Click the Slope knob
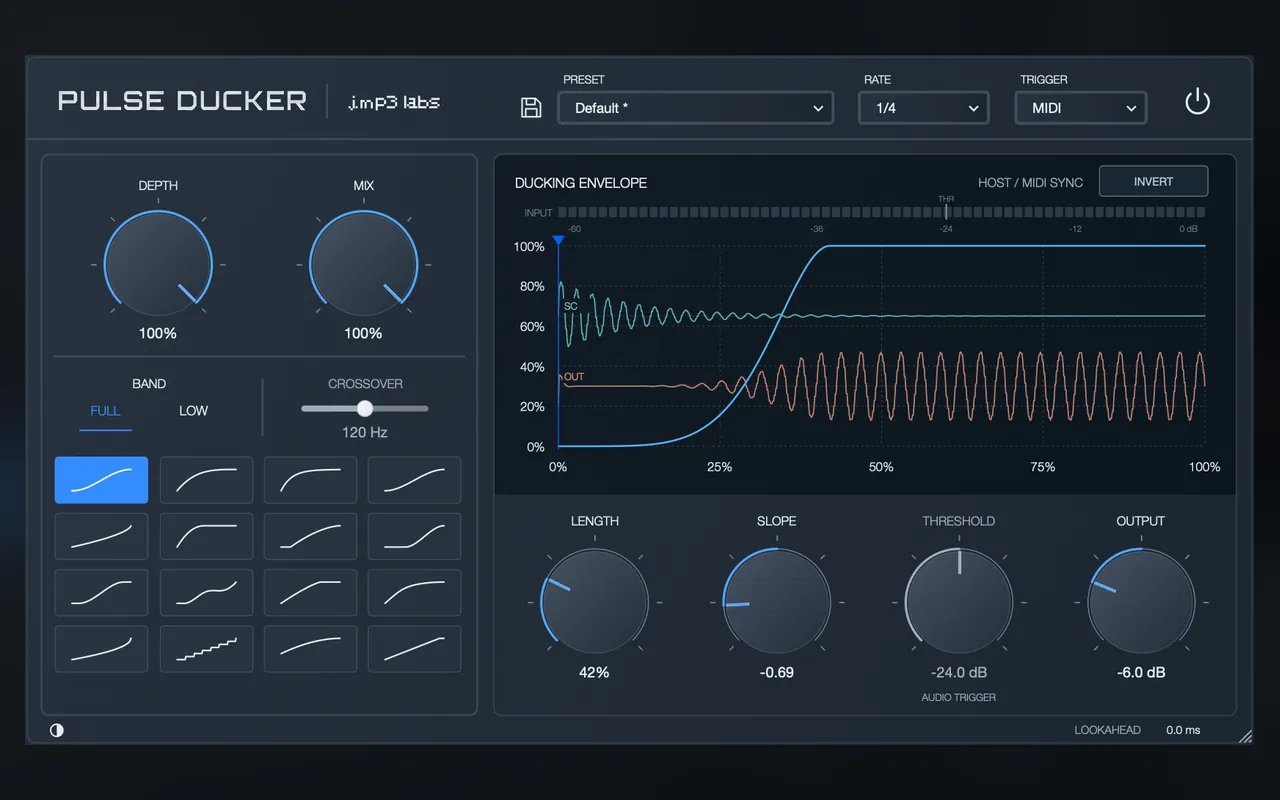 point(776,602)
